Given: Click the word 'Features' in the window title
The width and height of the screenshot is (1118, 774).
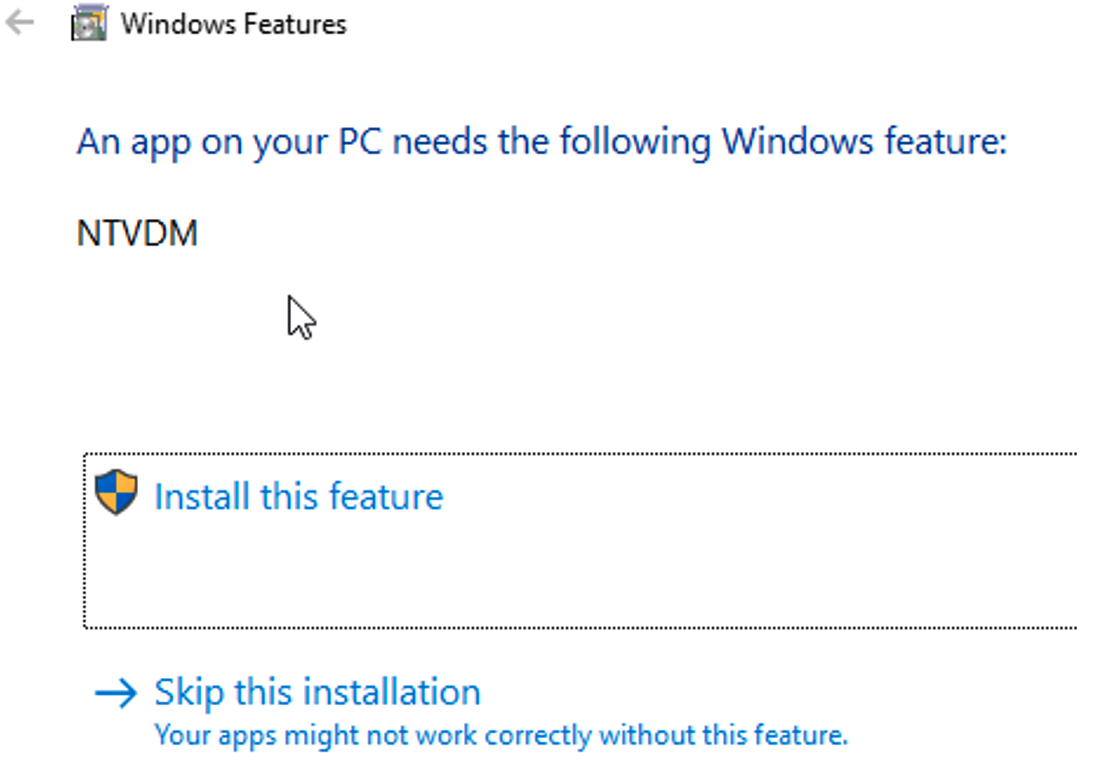Looking at the screenshot, I should coord(294,24).
